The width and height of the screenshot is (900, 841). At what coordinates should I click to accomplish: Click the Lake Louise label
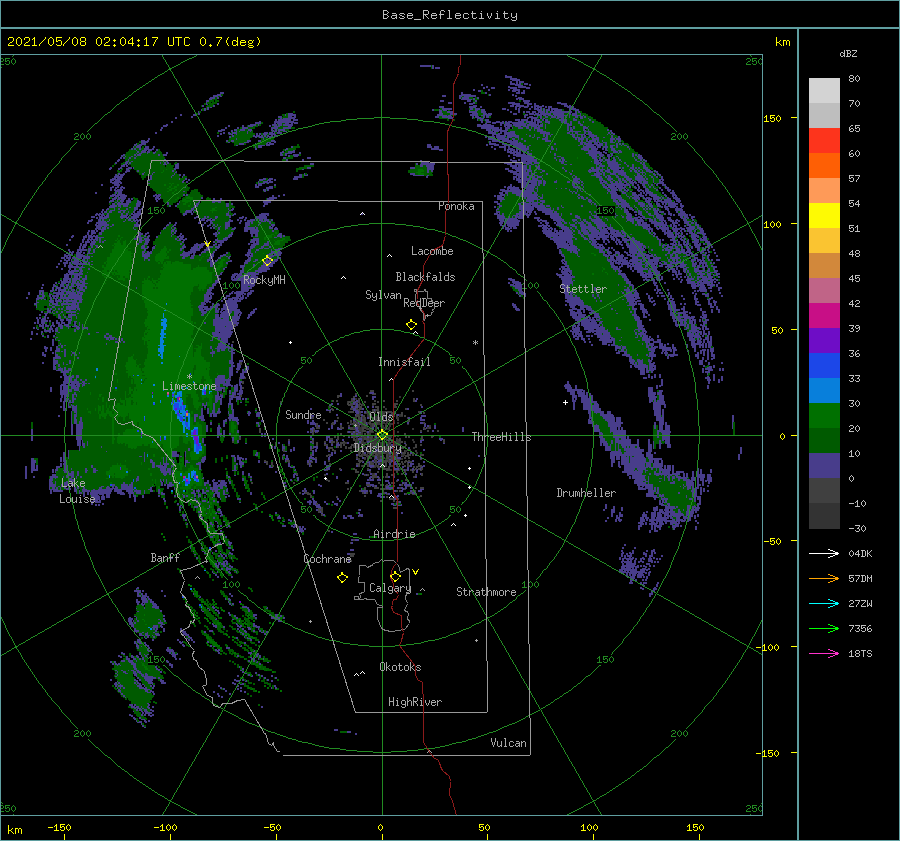(77, 491)
